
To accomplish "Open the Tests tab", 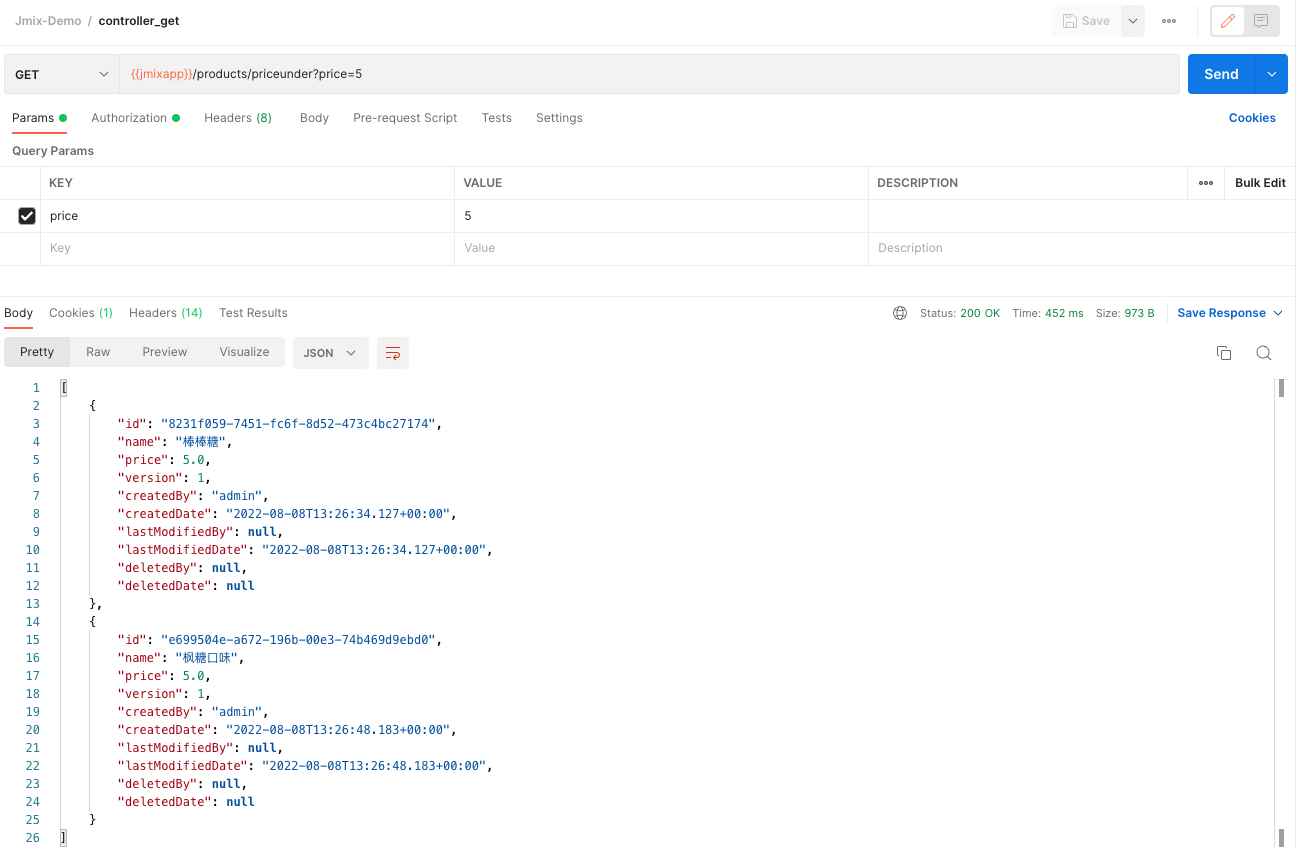I will 496,118.
